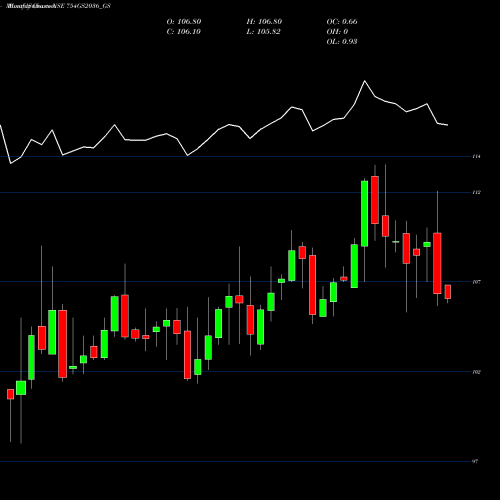Image resolution: width=500 pixels, height=500 pixels.
Task: Click the last red candle at chart's right end
Action: coord(448,292)
